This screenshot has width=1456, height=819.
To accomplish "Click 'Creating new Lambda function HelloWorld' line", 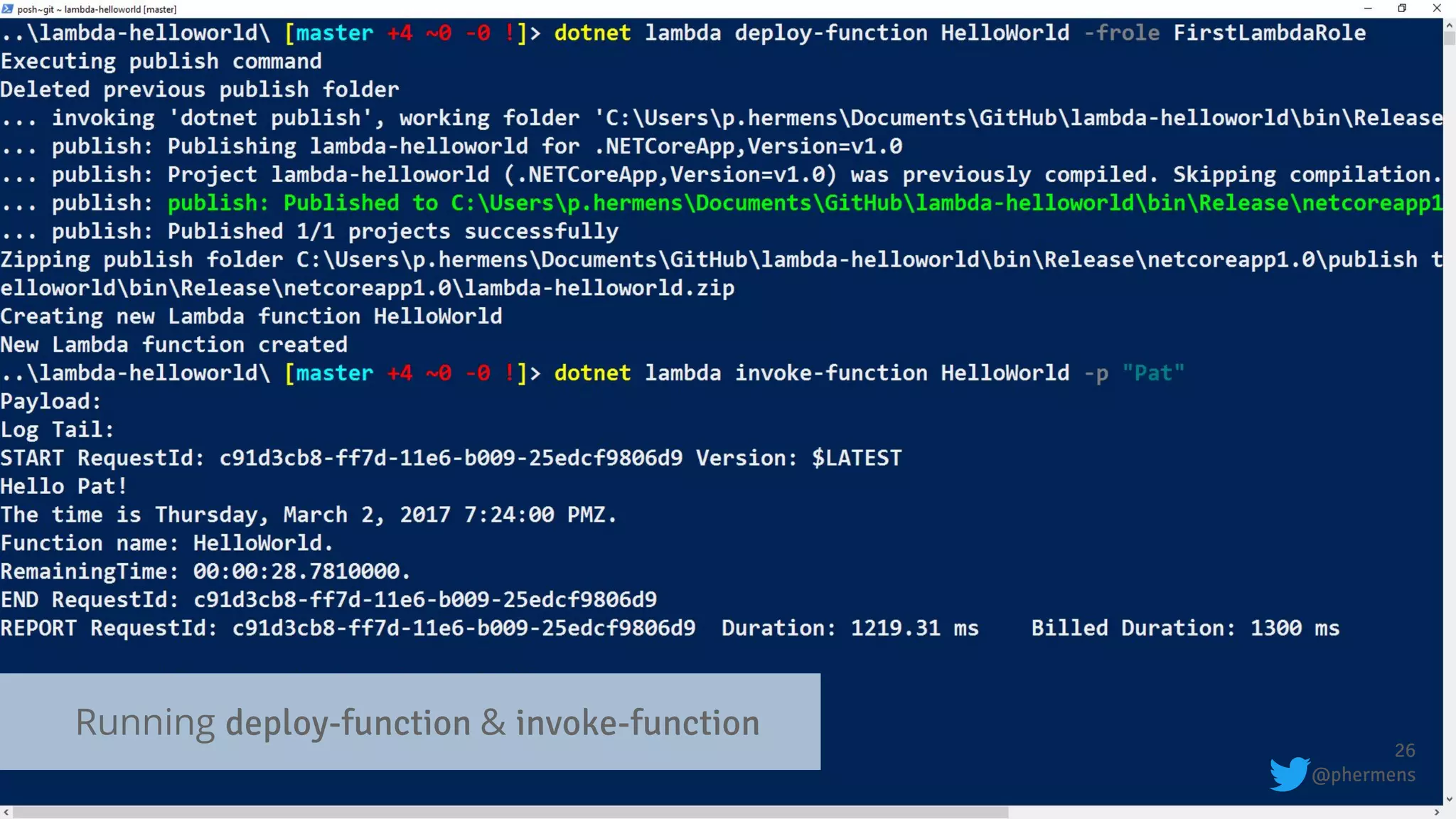I will click(x=252, y=316).
